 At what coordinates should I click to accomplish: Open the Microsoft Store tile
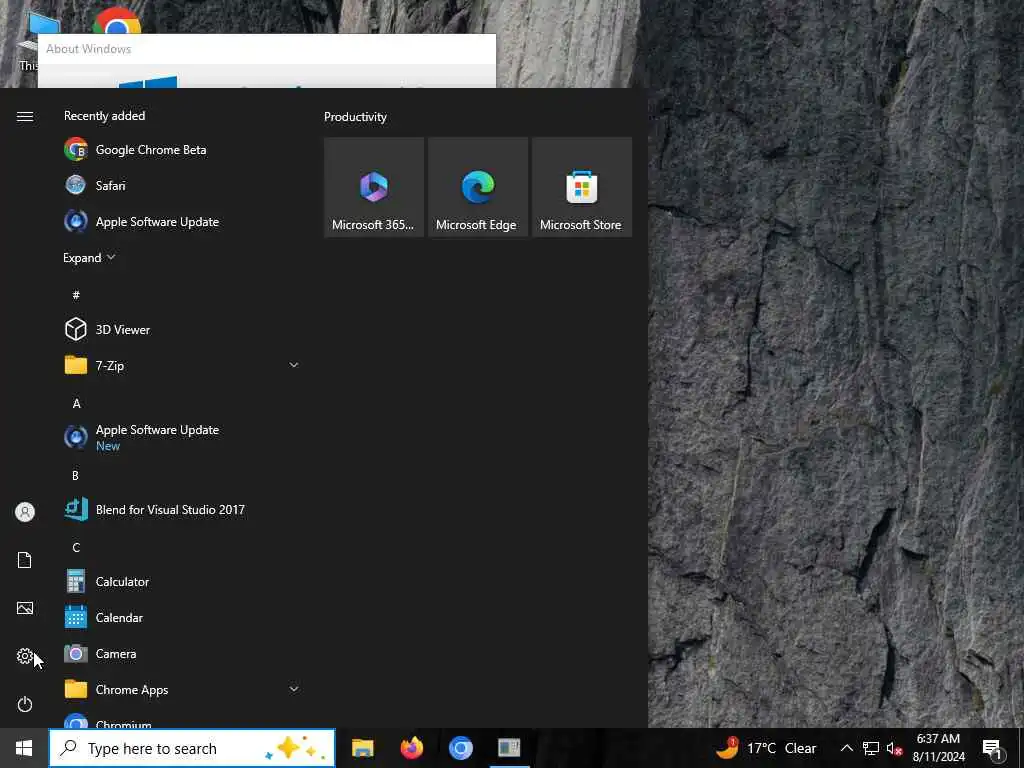(x=581, y=187)
